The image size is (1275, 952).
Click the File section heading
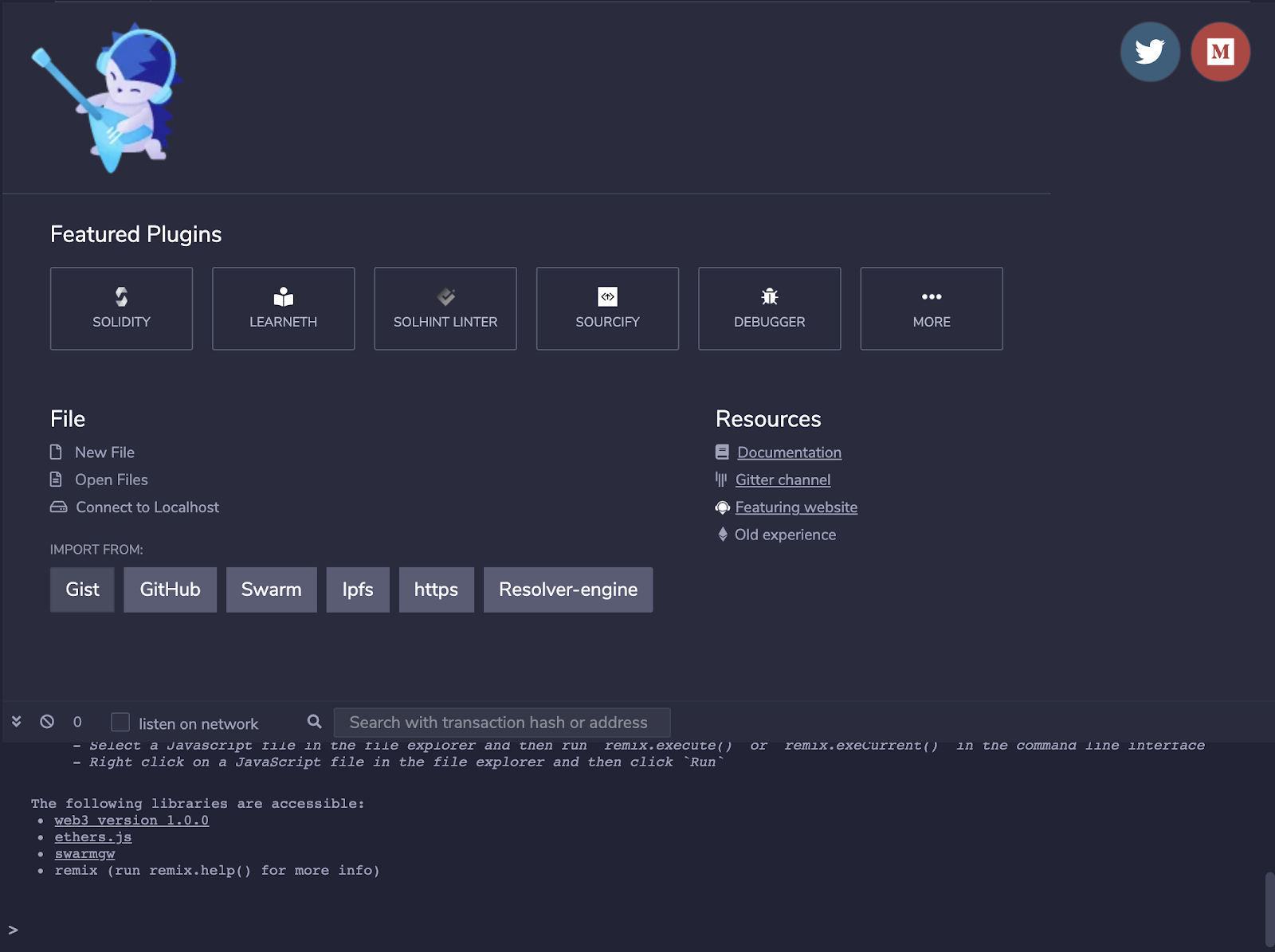click(68, 419)
